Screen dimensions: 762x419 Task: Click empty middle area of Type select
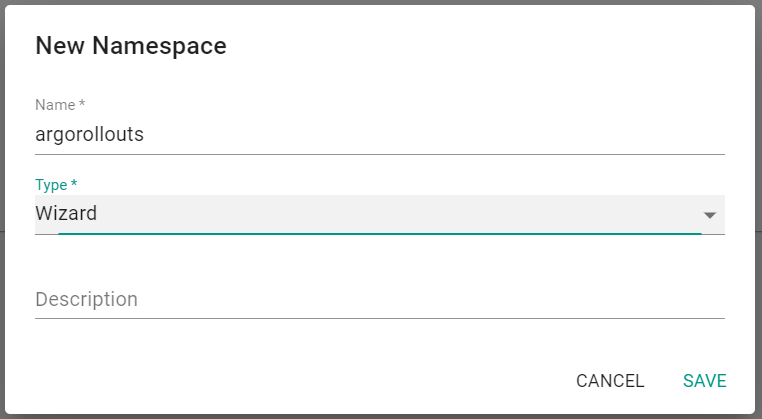click(x=400, y=214)
